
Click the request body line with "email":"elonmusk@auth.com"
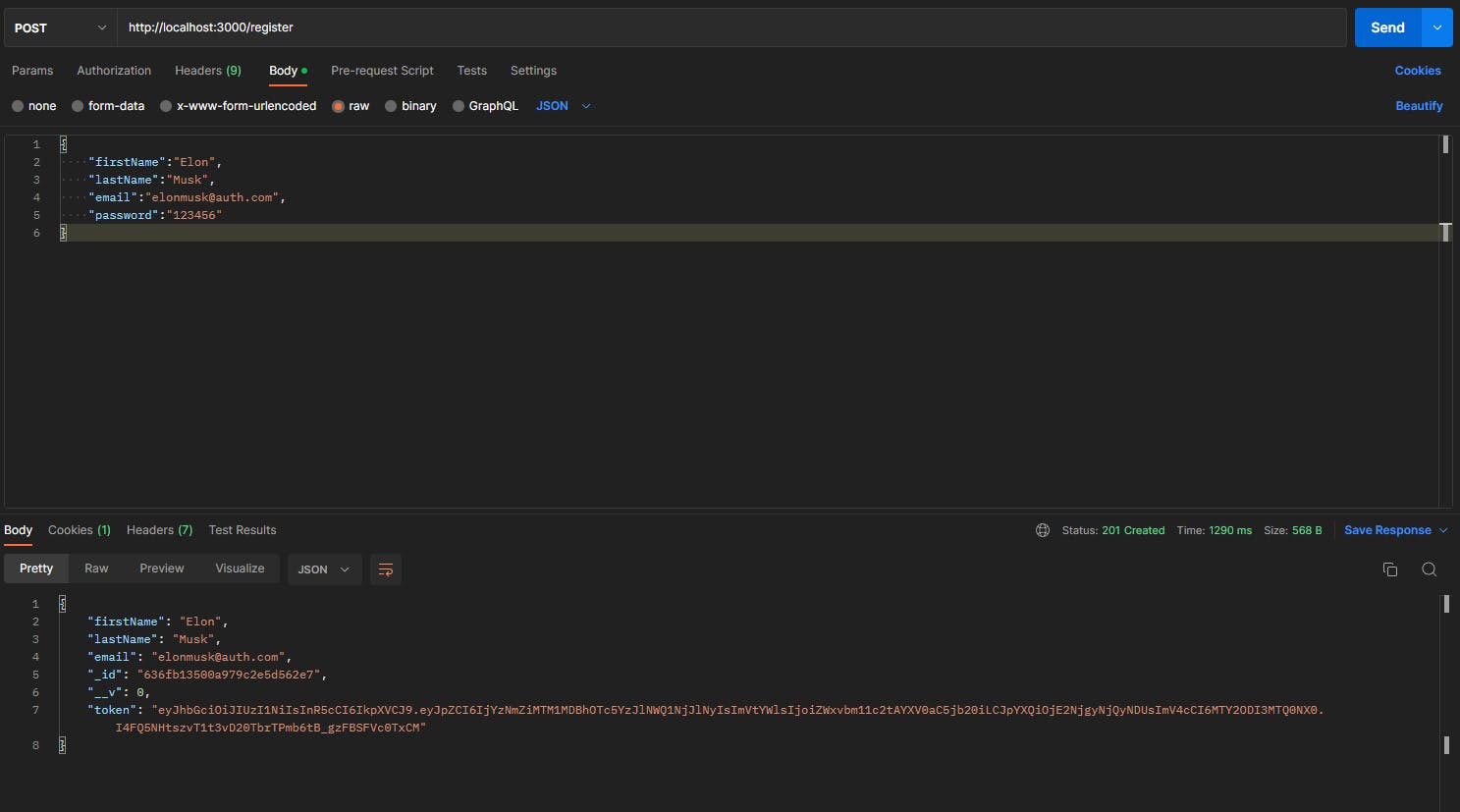(x=187, y=197)
